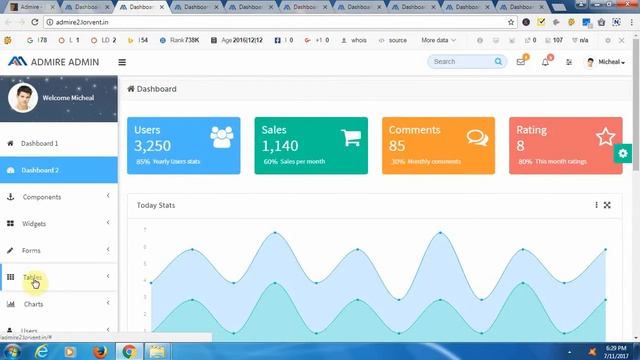Click the Components anchor icon
The image size is (640, 360).
pyautogui.click(x=11, y=197)
